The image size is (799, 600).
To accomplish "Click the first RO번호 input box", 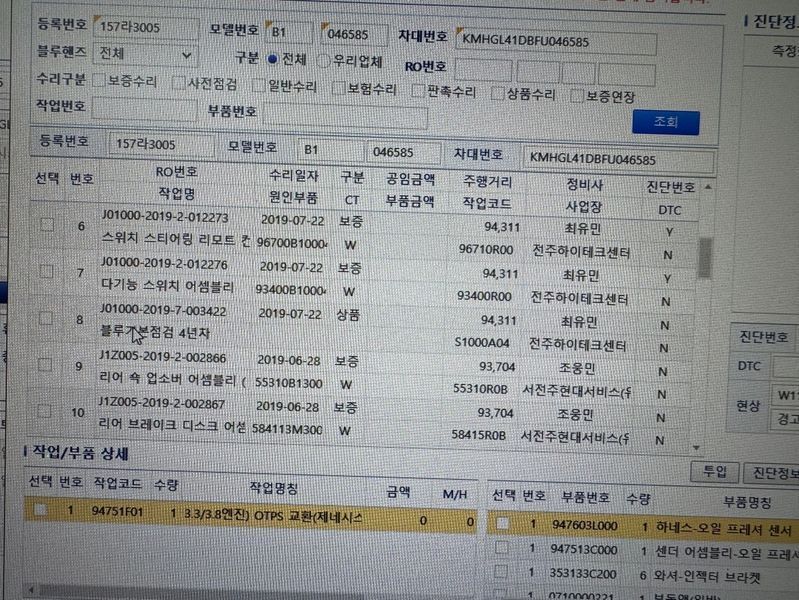I will point(484,70).
